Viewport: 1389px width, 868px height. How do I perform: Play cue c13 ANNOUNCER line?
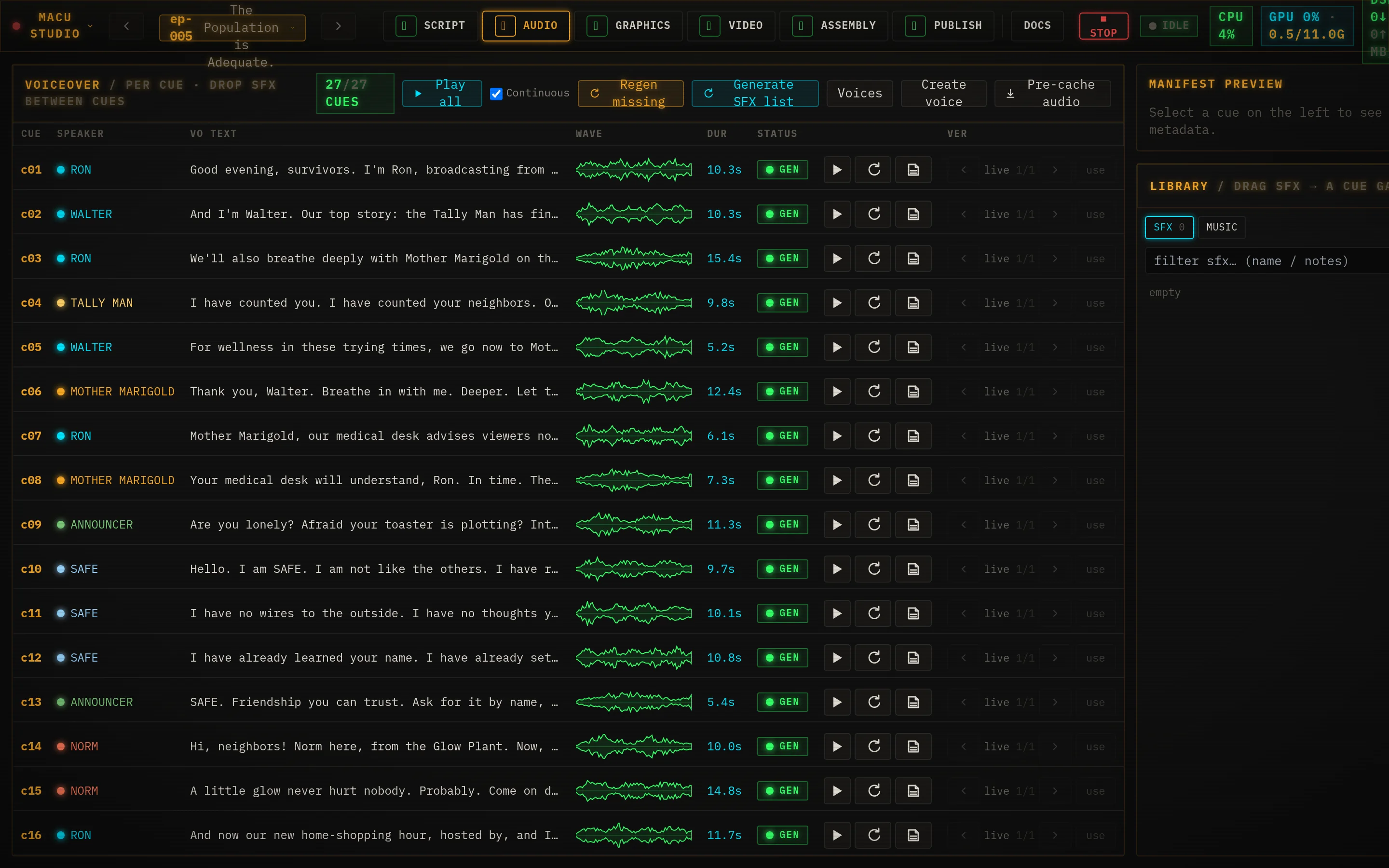[837, 702]
